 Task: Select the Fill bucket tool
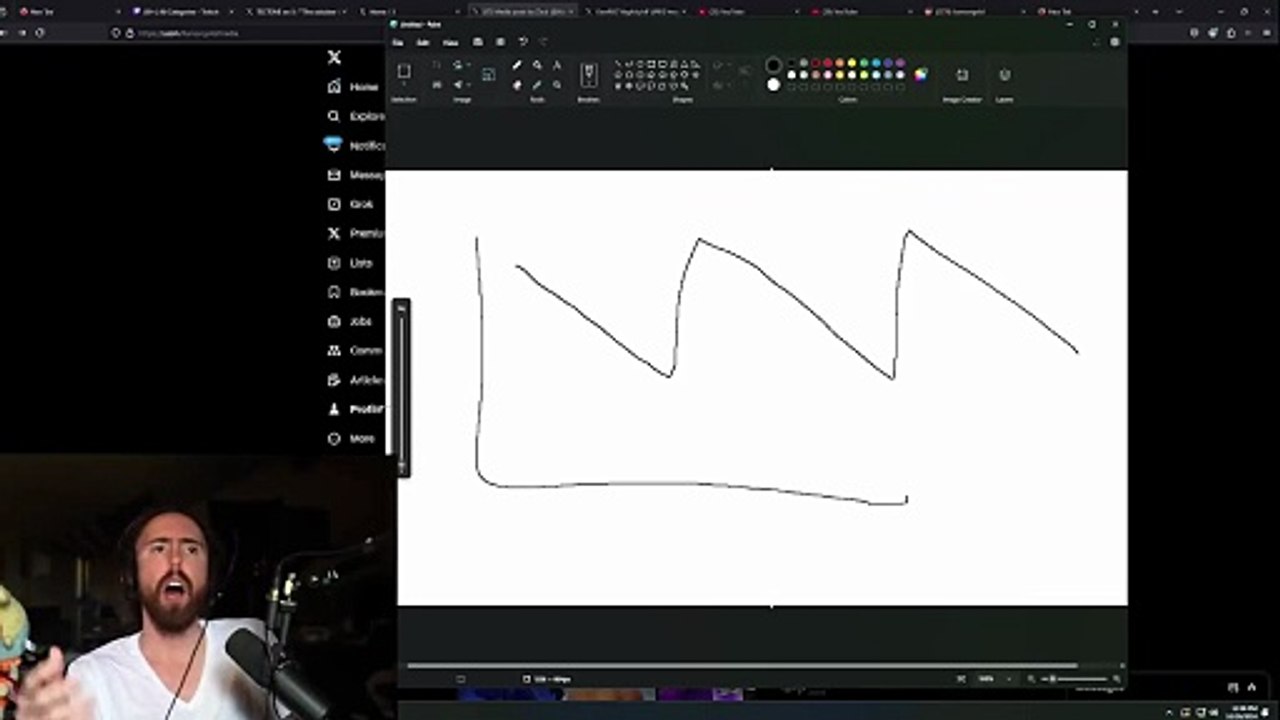[x=537, y=65]
